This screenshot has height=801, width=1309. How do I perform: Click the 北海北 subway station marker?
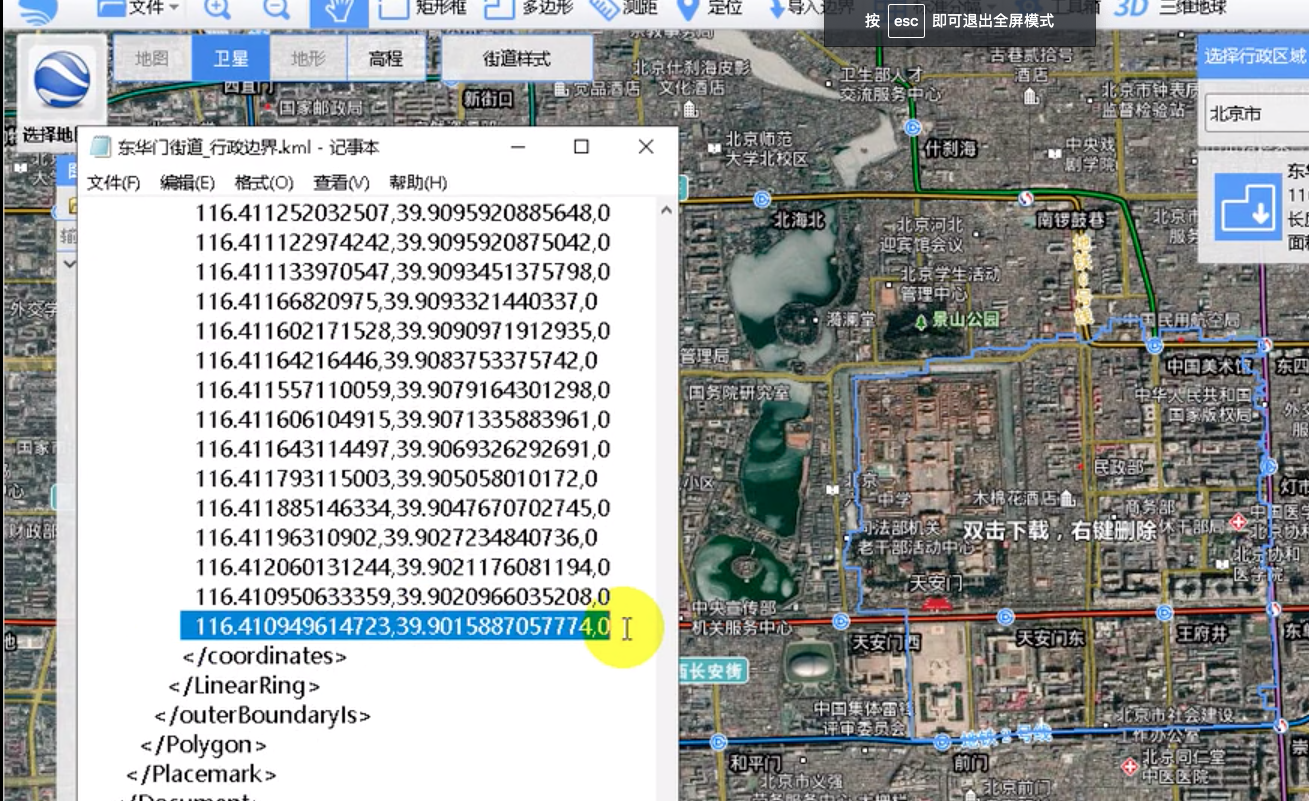coord(764,198)
